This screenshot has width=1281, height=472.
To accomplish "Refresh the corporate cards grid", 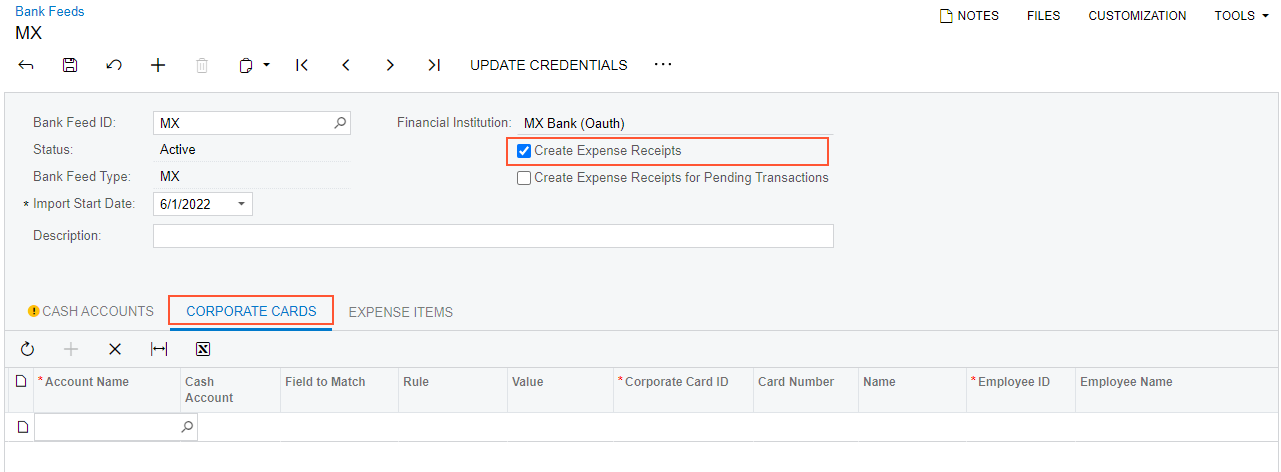I will [27, 349].
